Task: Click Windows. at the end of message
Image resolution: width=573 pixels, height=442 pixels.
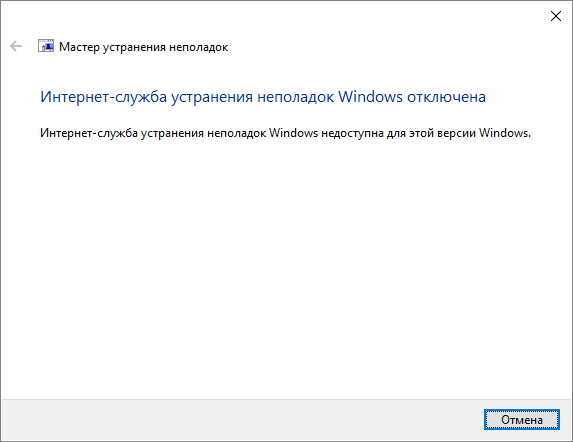Action: pyautogui.click(x=505, y=133)
